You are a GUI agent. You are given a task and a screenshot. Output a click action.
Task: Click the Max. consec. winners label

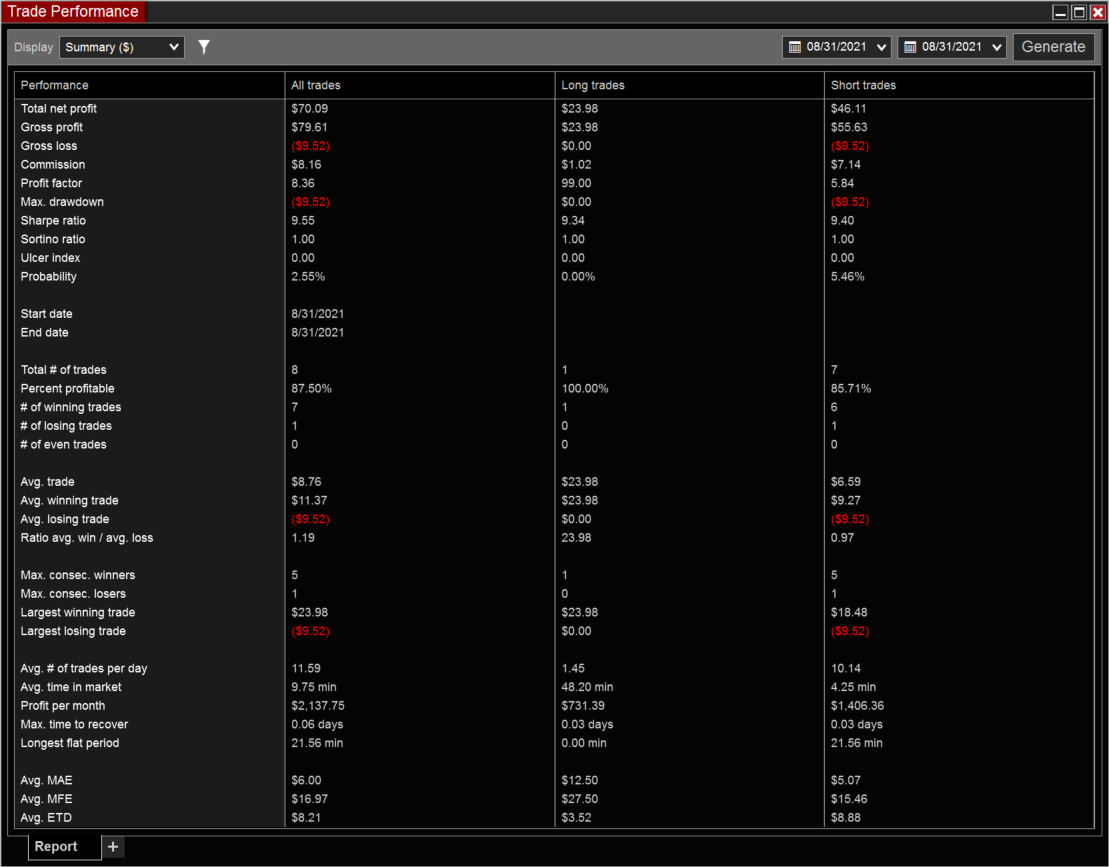[78, 575]
